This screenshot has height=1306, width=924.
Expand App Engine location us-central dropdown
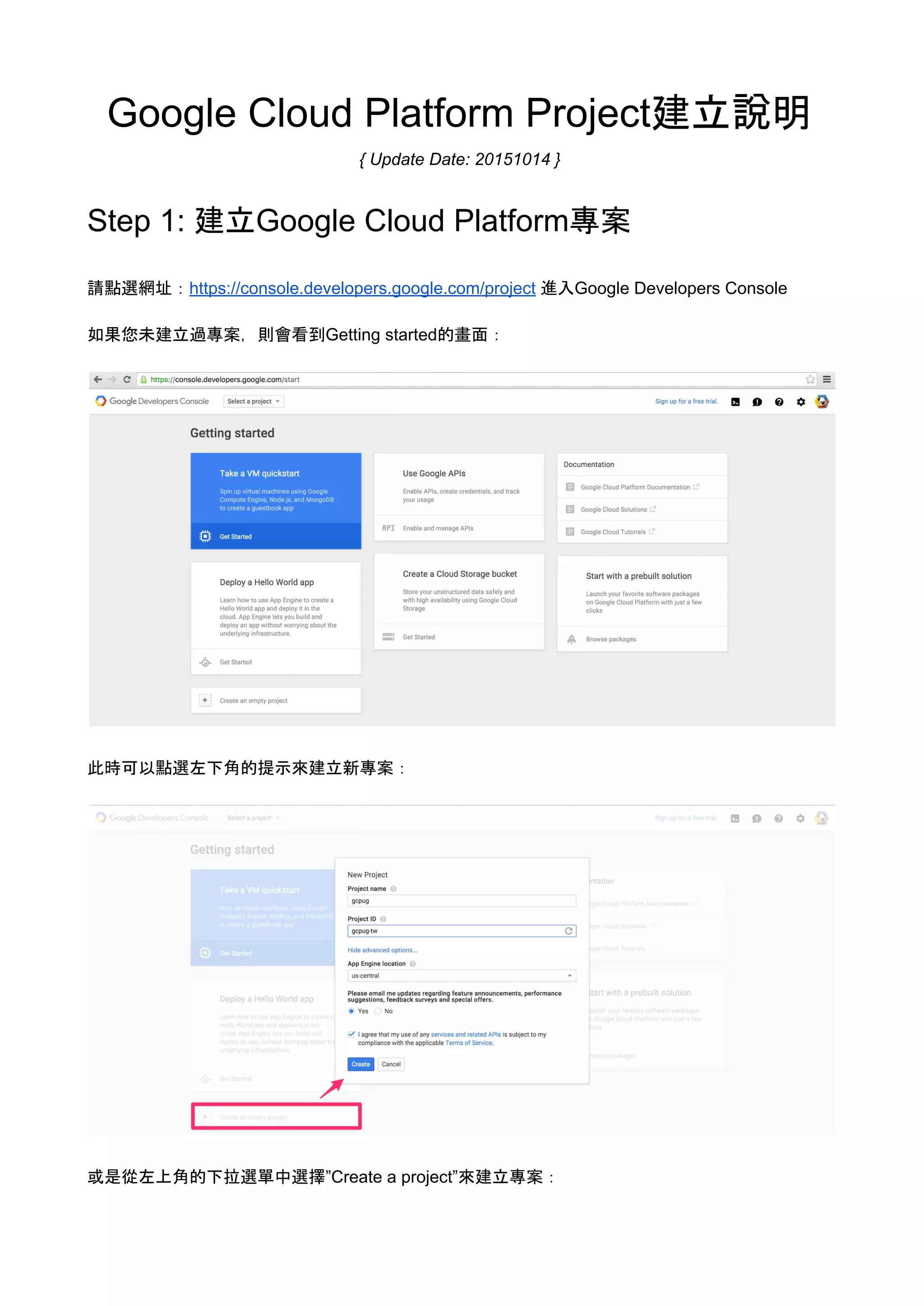click(x=462, y=976)
